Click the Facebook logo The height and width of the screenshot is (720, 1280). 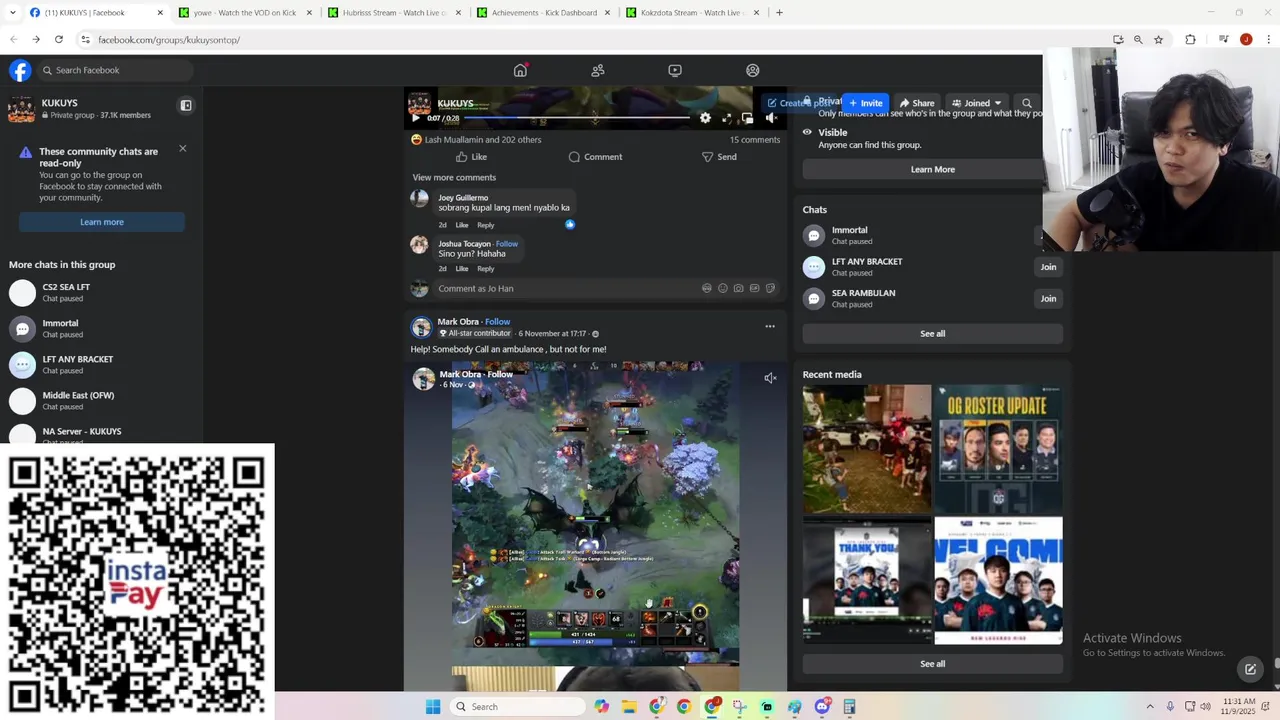[20, 70]
